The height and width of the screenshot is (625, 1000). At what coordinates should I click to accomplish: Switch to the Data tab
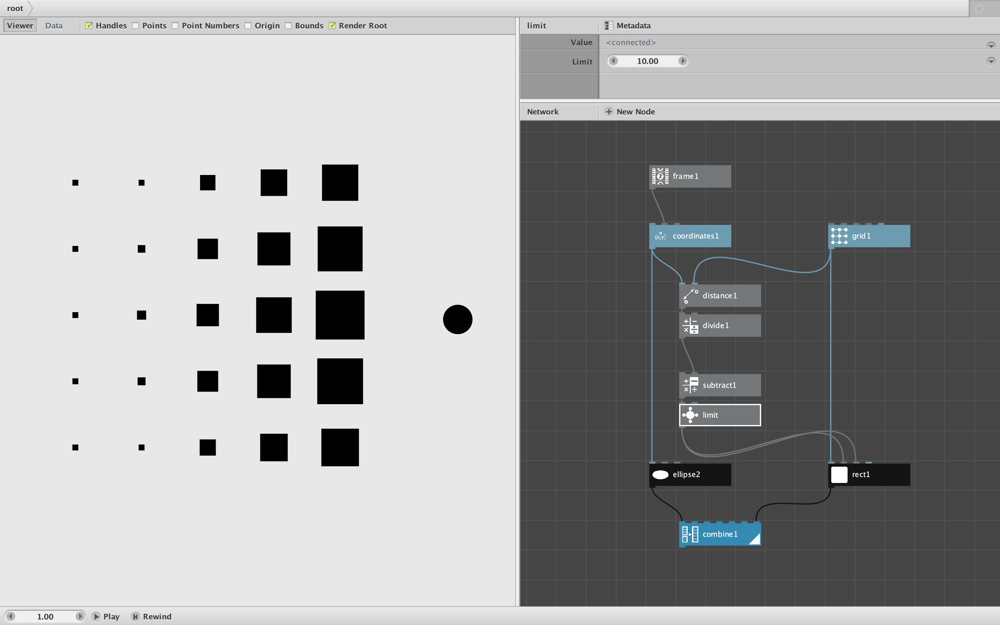click(x=54, y=26)
